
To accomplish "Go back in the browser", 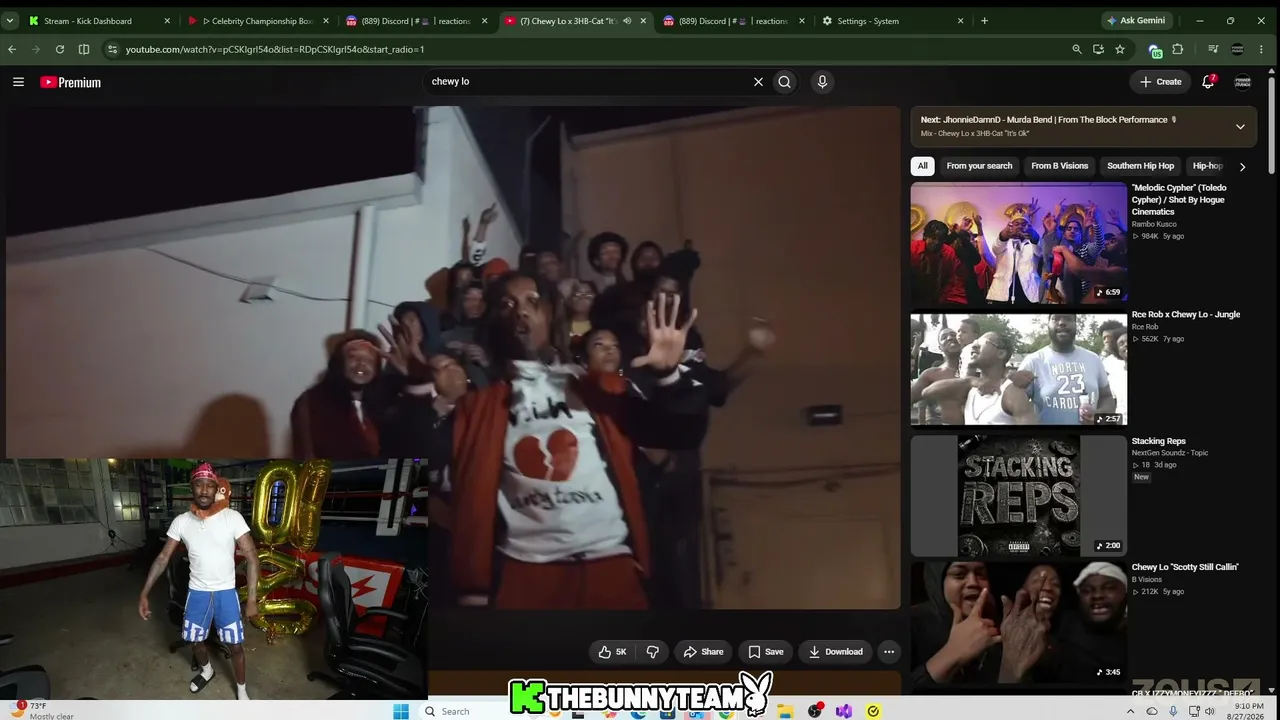I will [12, 49].
